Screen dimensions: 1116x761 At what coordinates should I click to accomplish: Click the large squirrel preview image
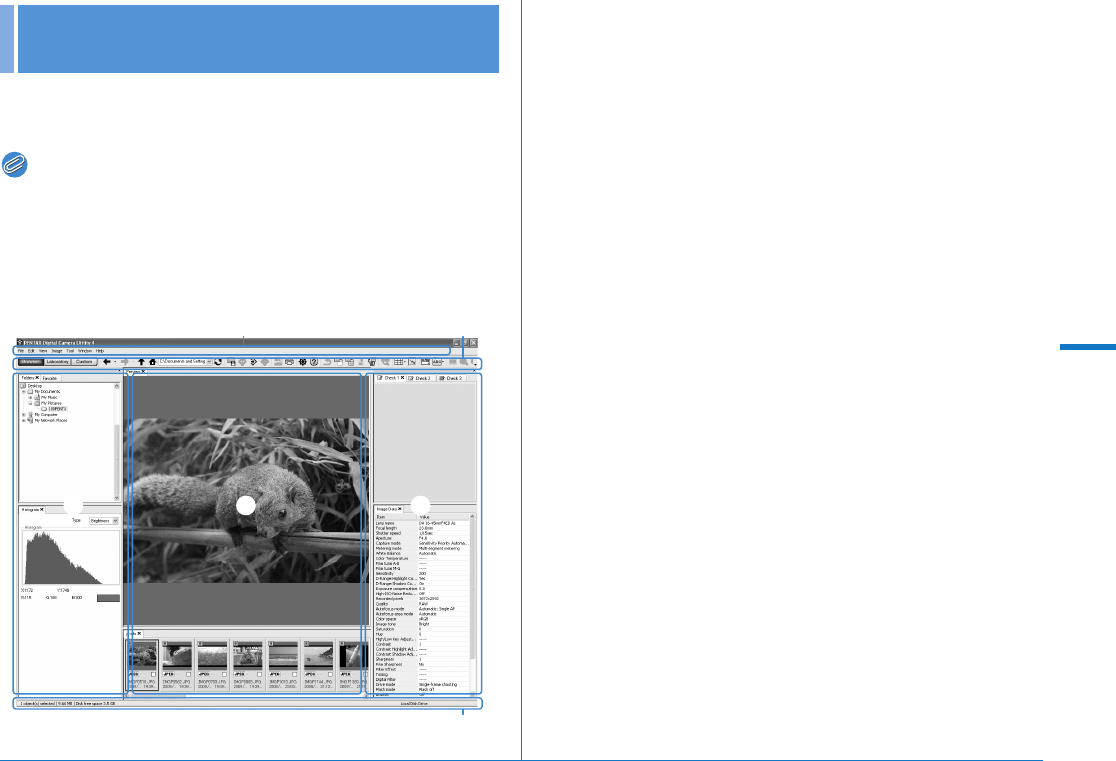[246, 500]
